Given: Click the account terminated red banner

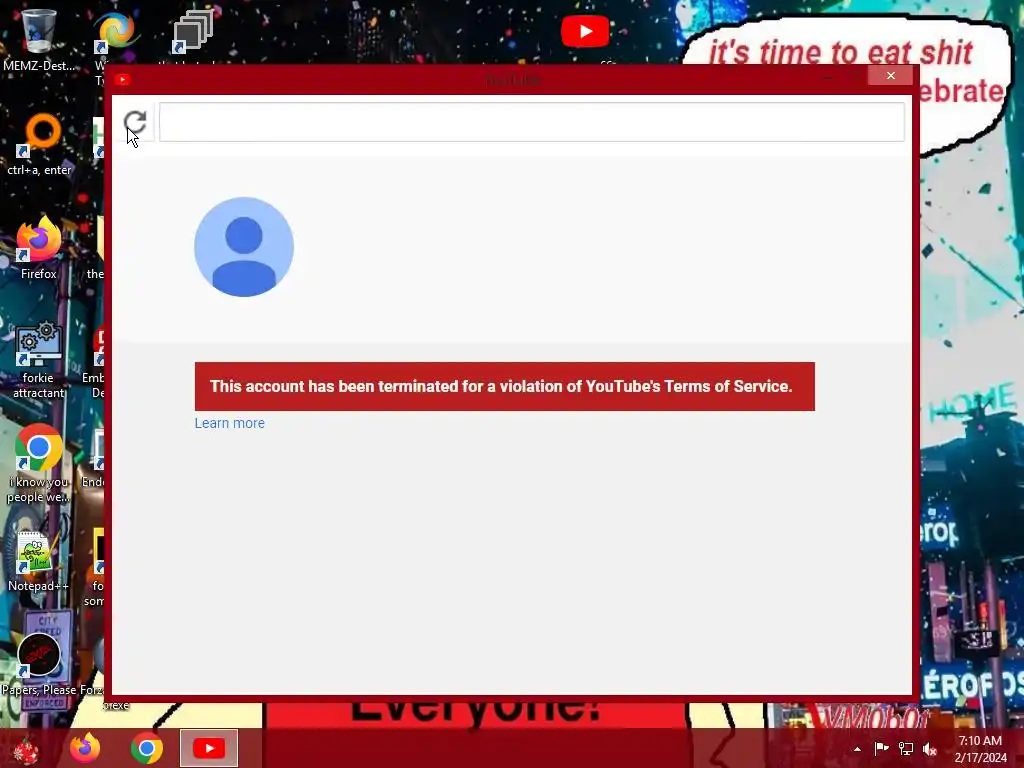Looking at the screenshot, I should tap(504, 387).
